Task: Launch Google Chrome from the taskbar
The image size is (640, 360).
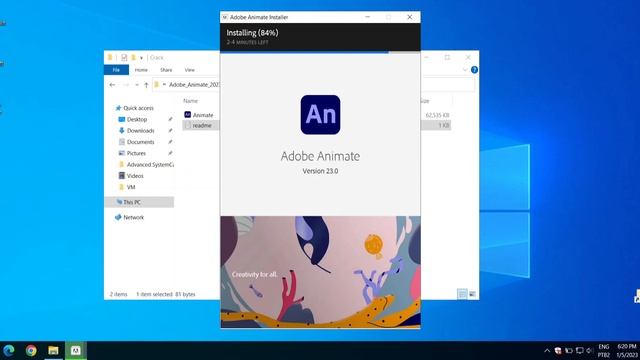Action: tap(31, 350)
